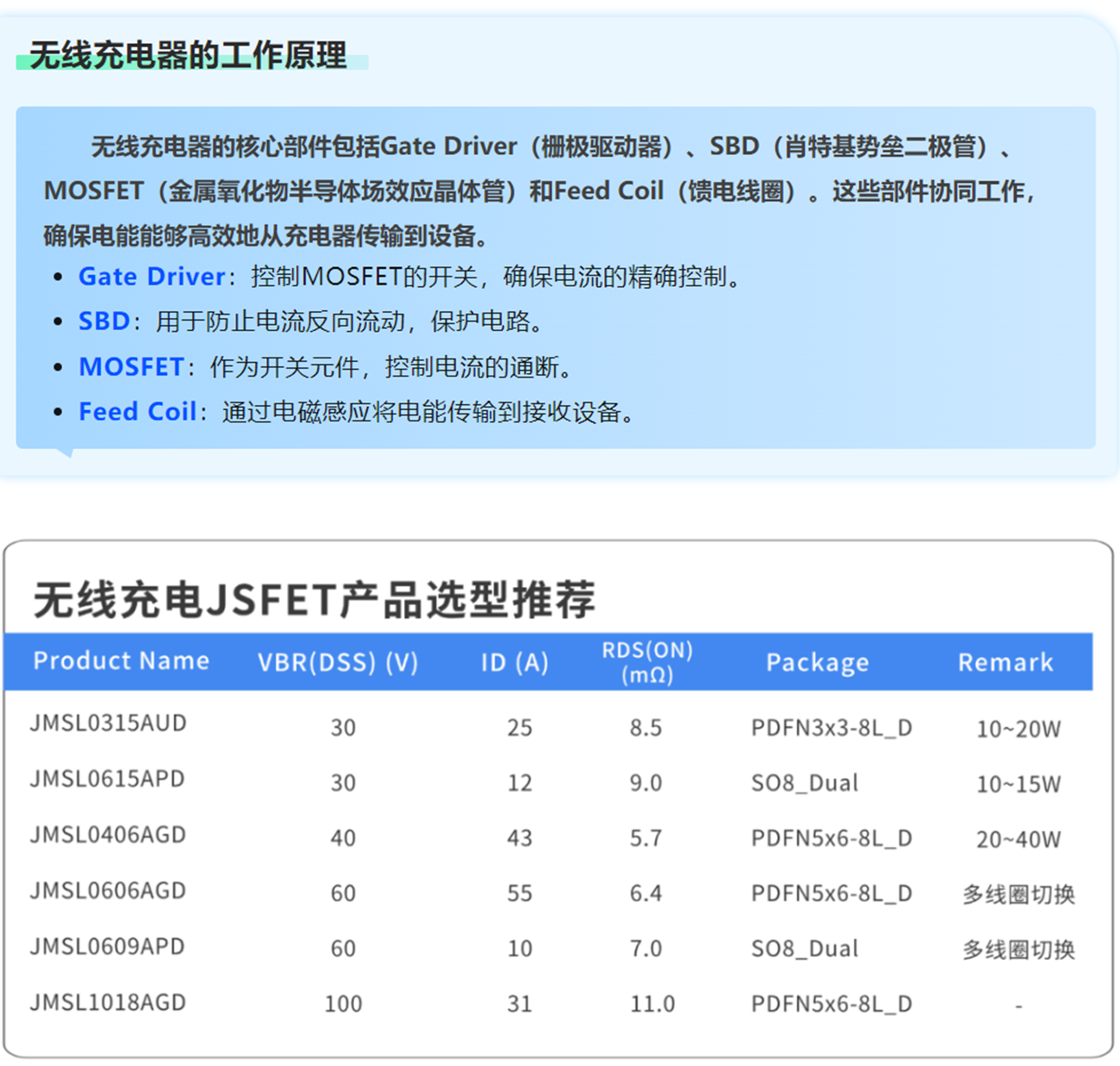
Task: Select the Remark column header
Action: [x=1005, y=662]
